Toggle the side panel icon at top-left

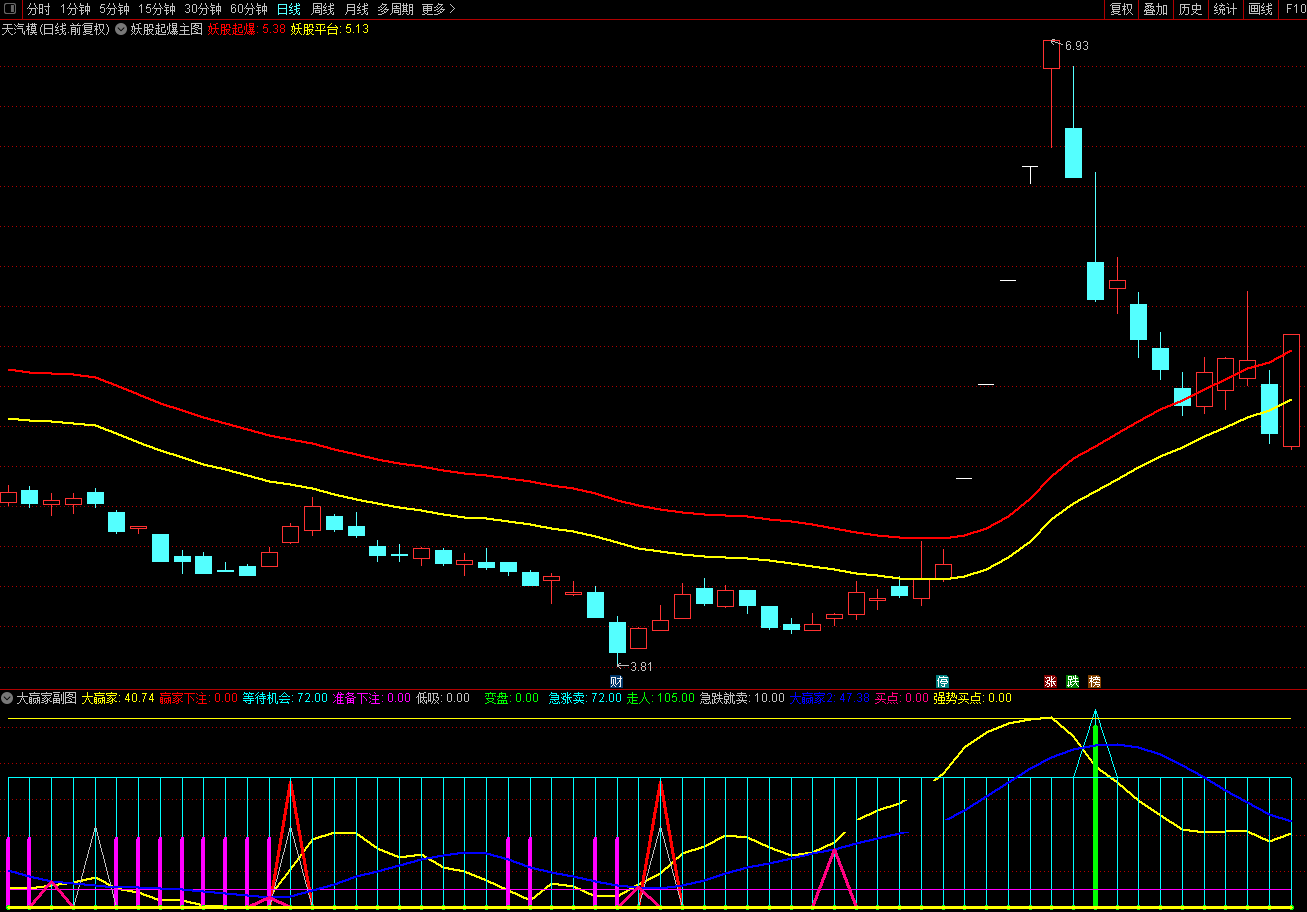pos(10,9)
